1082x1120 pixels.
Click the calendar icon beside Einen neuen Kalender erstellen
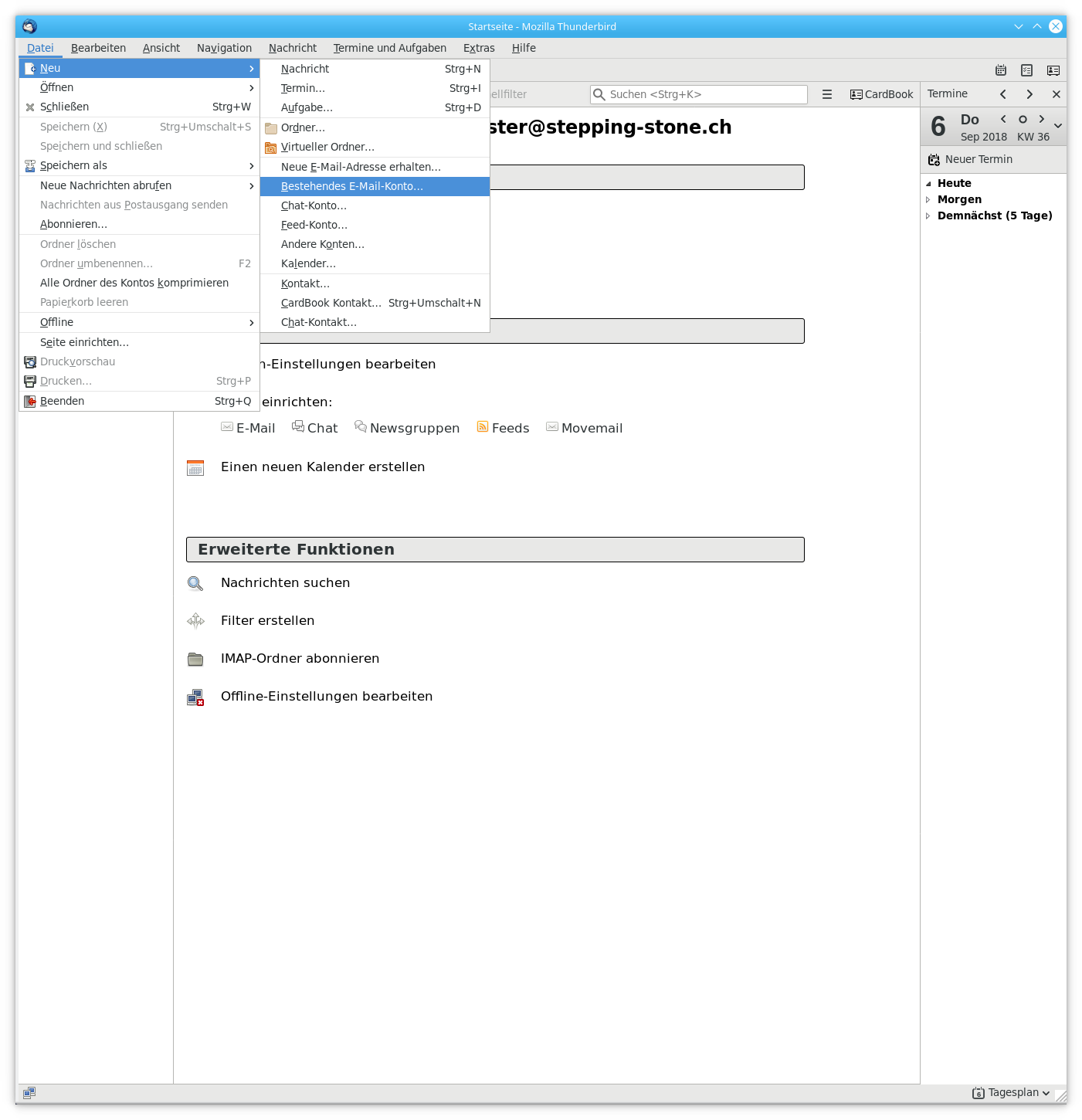point(195,467)
